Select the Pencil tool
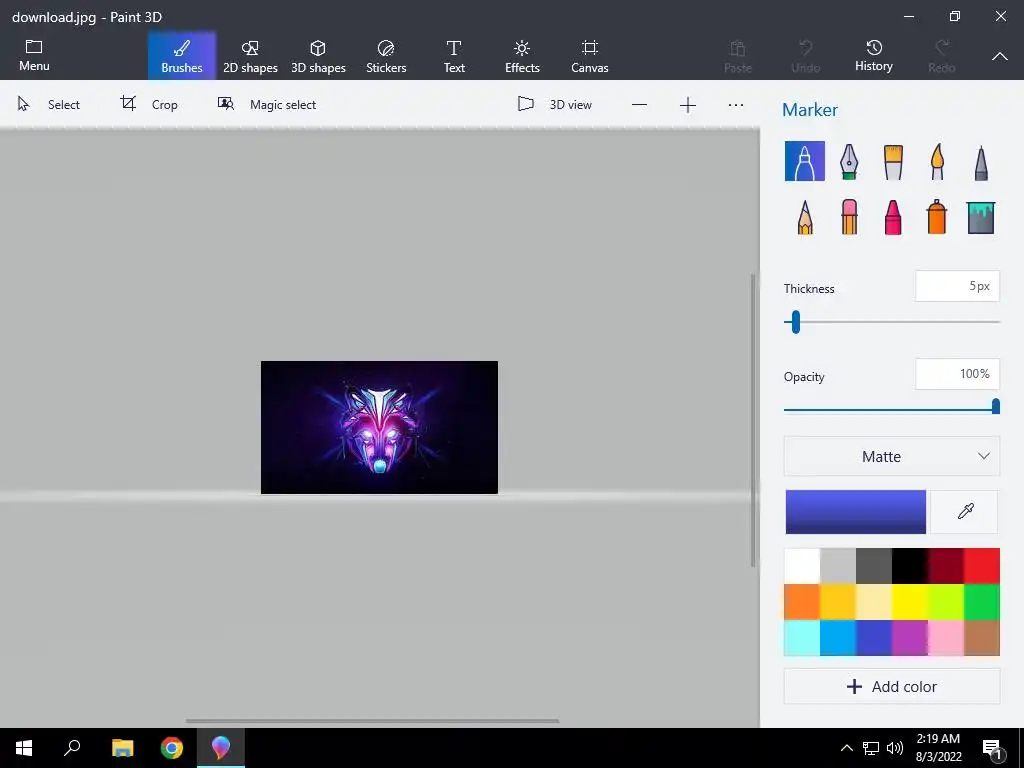1024x768 pixels. (x=805, y=217)
